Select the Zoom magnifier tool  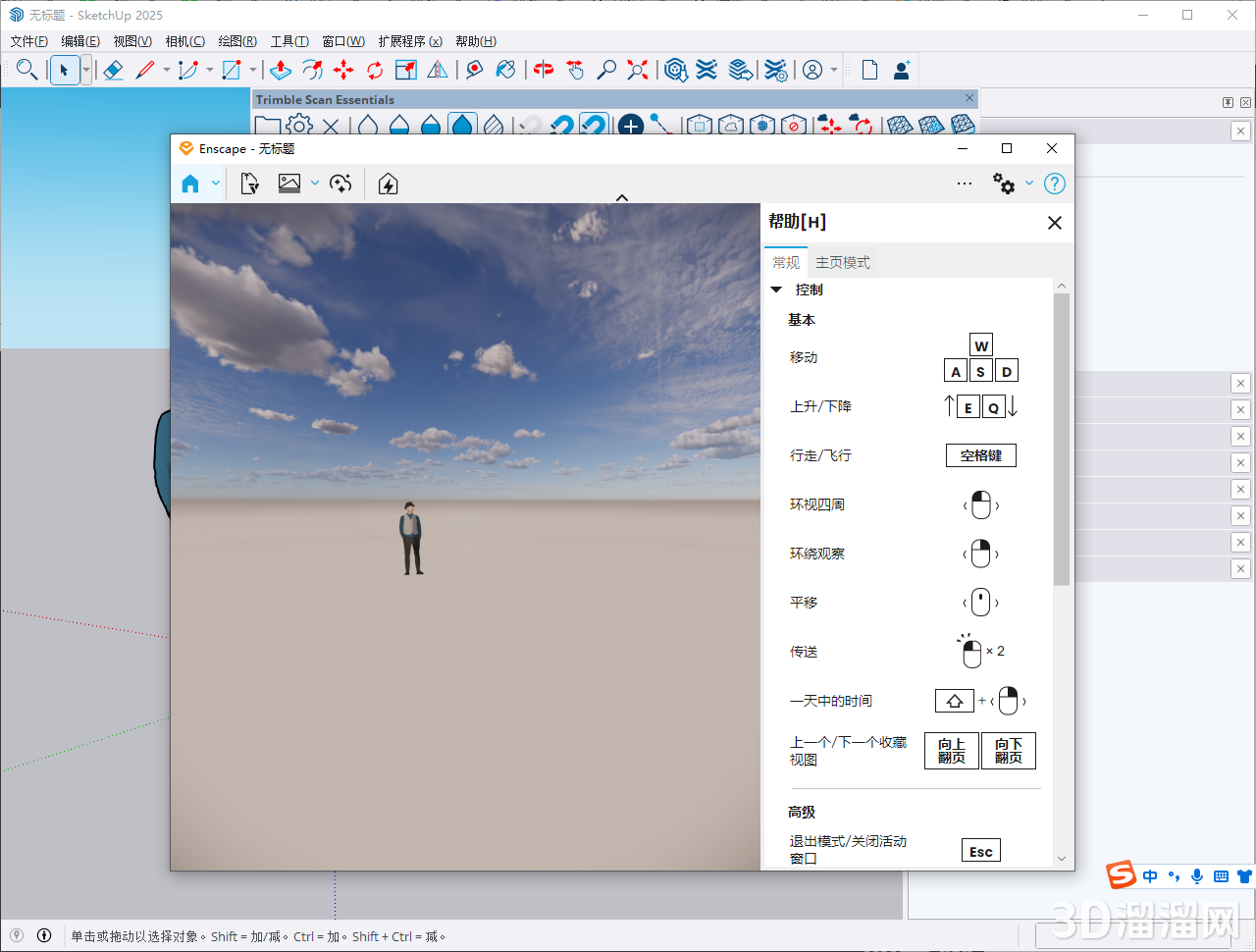pos(606,70)
